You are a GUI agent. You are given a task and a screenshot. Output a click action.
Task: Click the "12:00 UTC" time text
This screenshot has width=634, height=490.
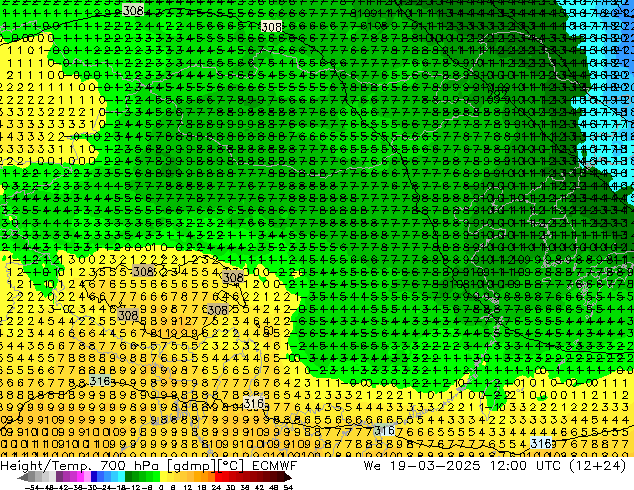(525, 465)
